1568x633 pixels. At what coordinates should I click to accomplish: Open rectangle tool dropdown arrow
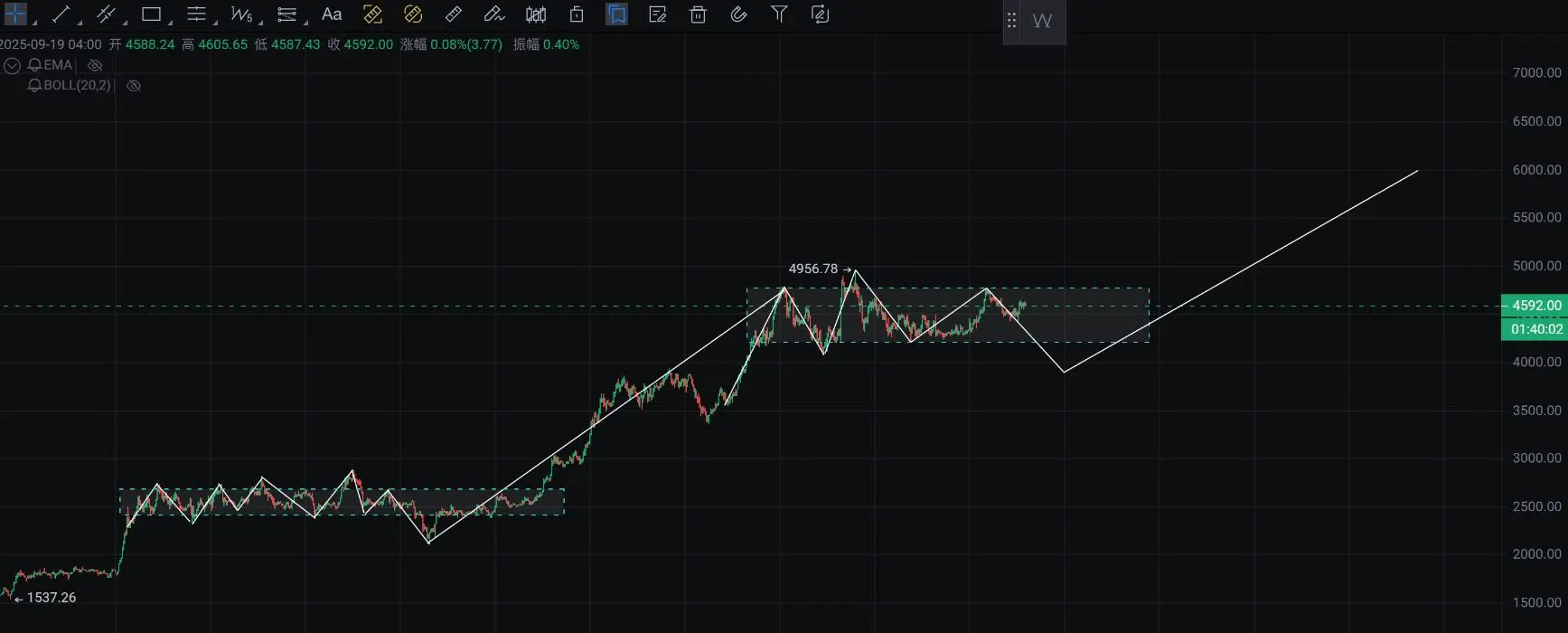point(170,21)
